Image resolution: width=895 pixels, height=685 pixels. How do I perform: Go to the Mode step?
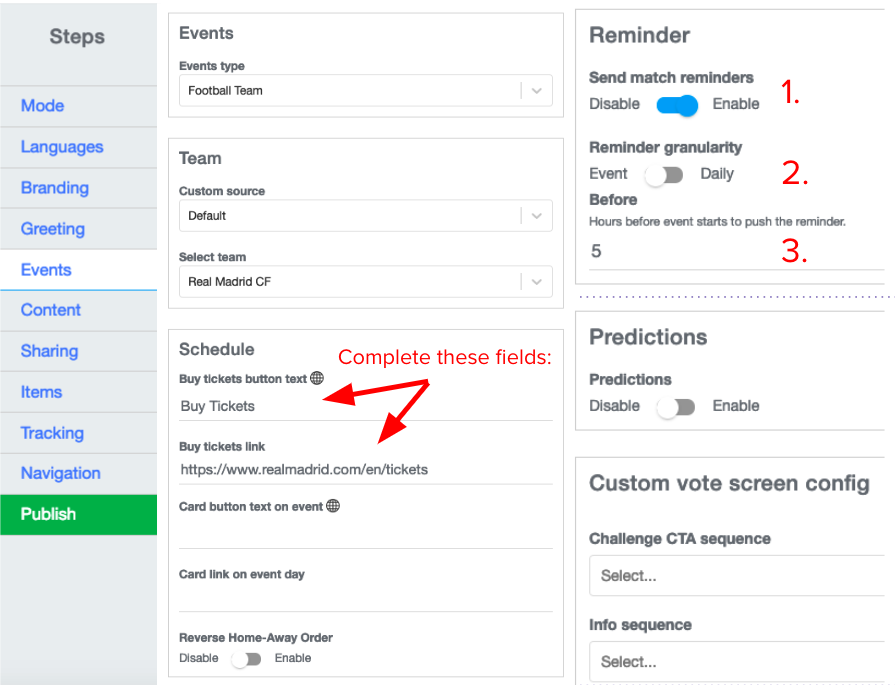(x=43, y=106)
